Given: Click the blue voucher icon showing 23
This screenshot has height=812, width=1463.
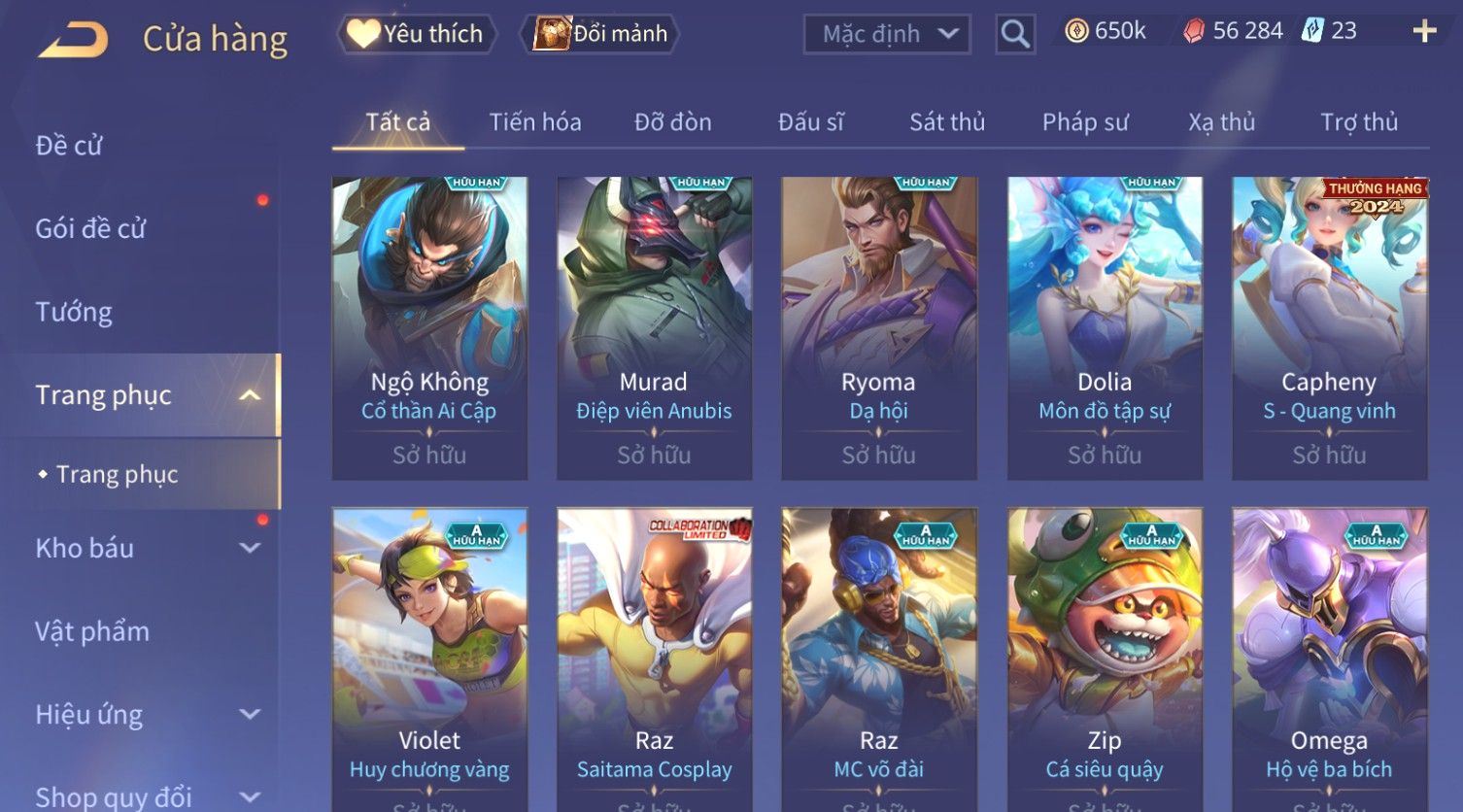Looking at the screenshot, I should 1312,31.
